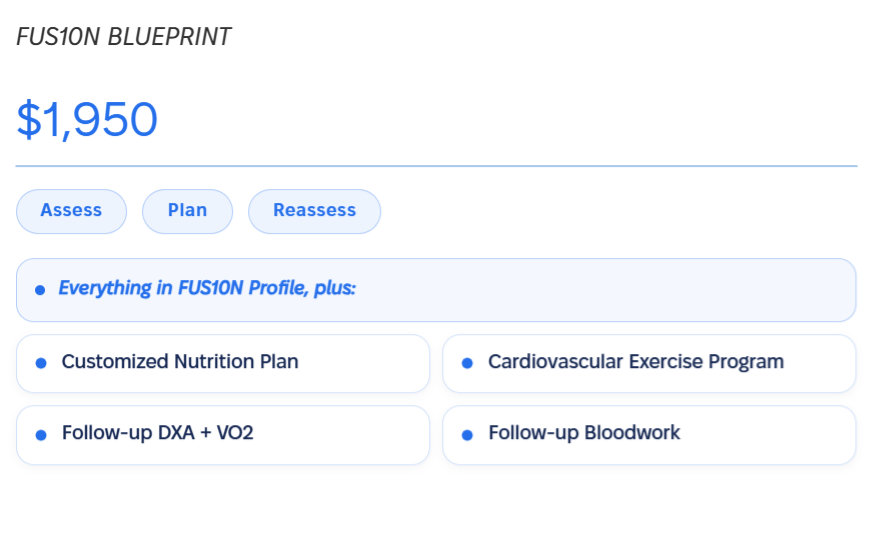This screenshot has height=559, width=870.
Task: Click the bullet dot next to Customized Nutrition Plan
Action: coord(41,363)
